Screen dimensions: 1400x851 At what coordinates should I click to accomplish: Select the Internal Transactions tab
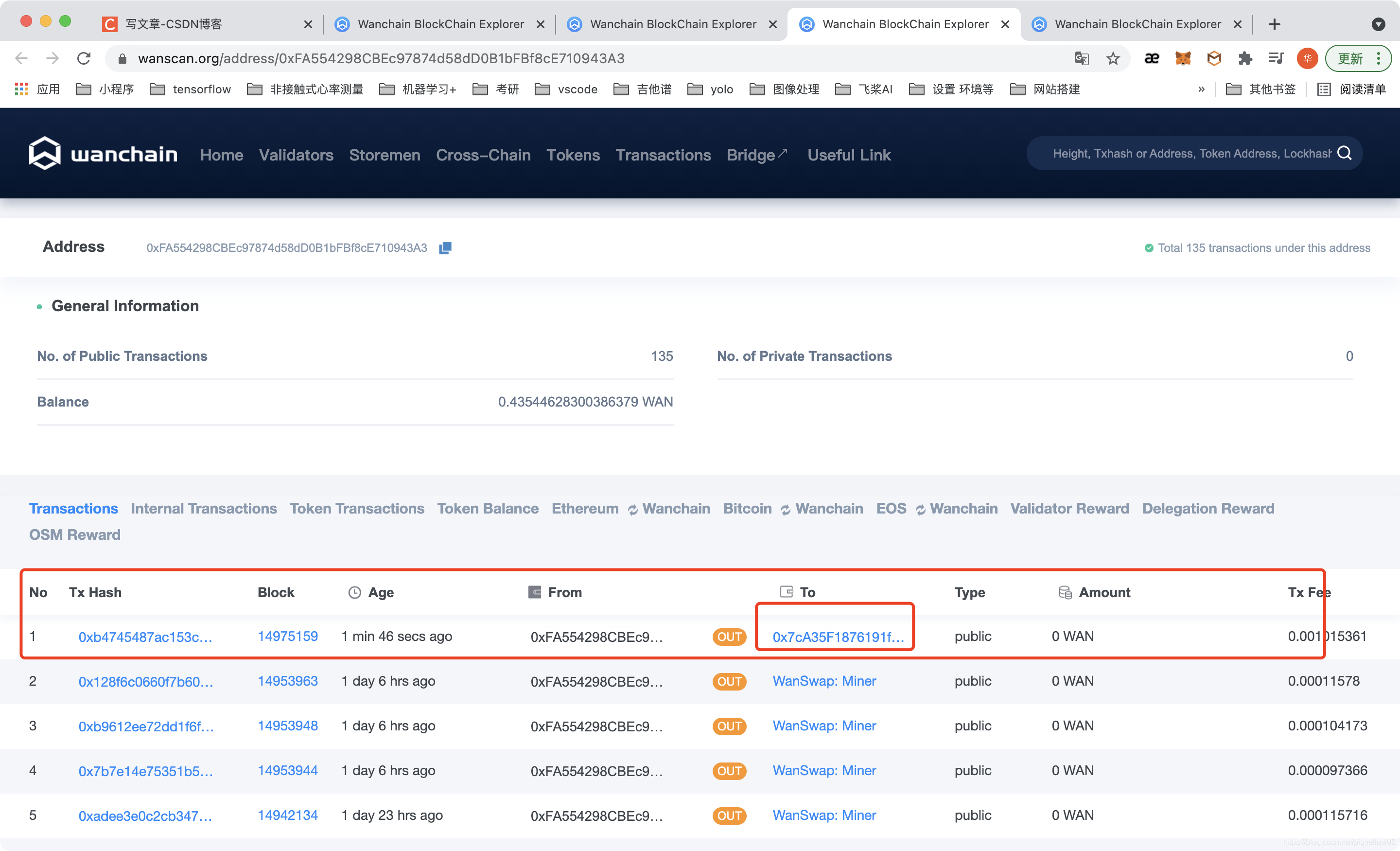203,508
